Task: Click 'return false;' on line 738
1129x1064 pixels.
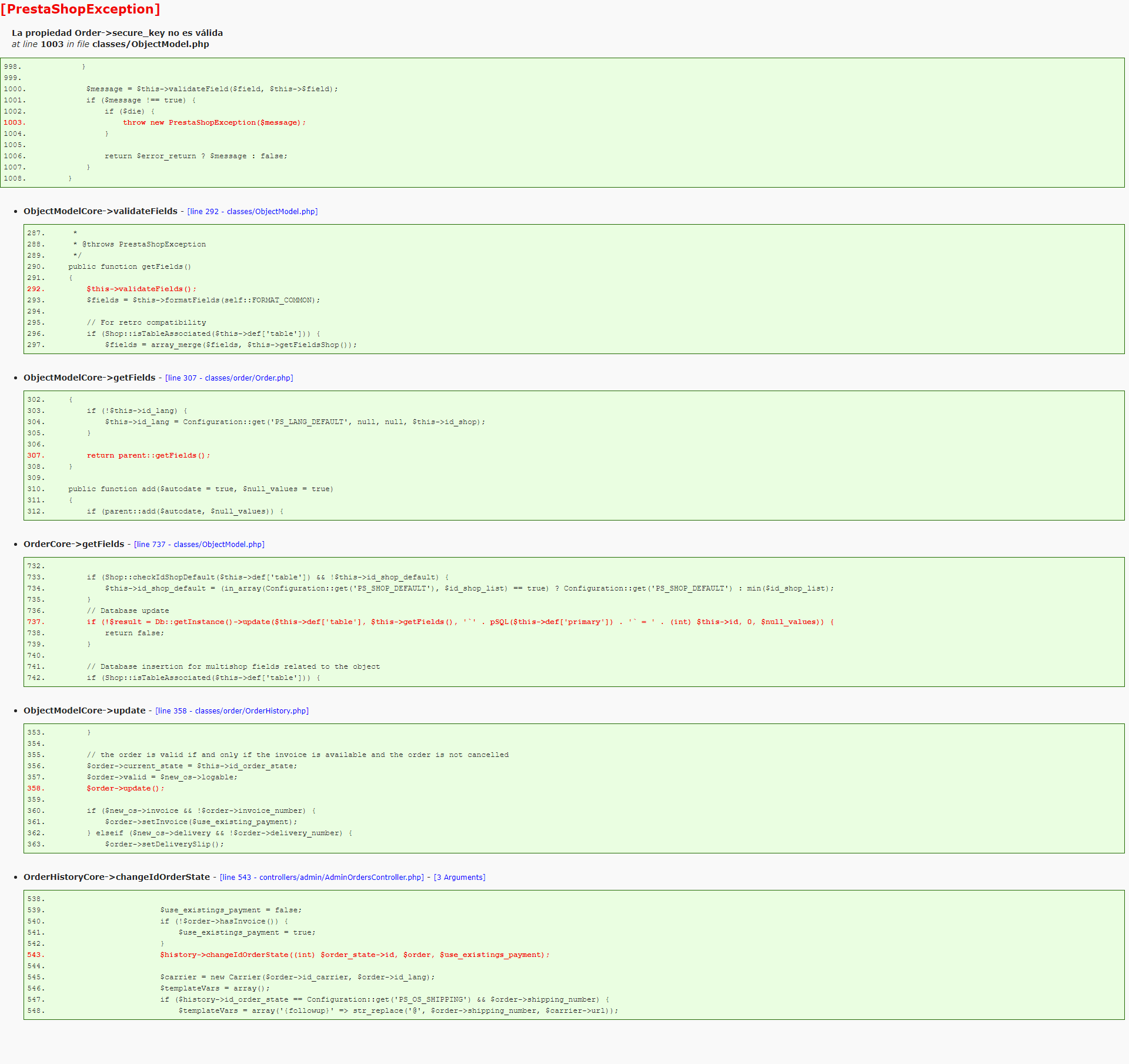Action: click(x=135, y=633)
